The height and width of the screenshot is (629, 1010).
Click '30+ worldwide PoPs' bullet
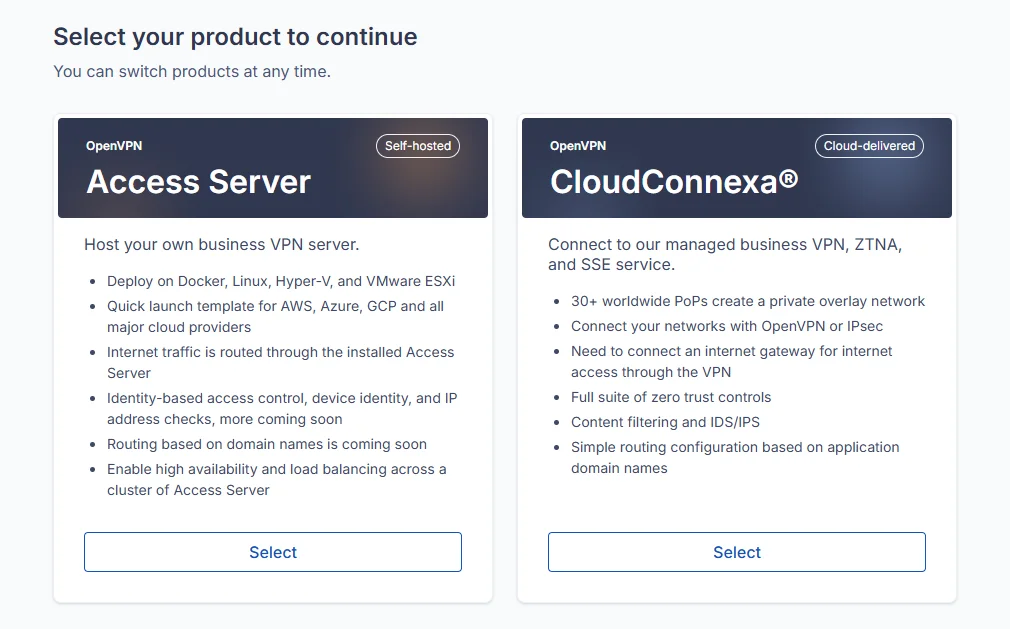point(748,301)
